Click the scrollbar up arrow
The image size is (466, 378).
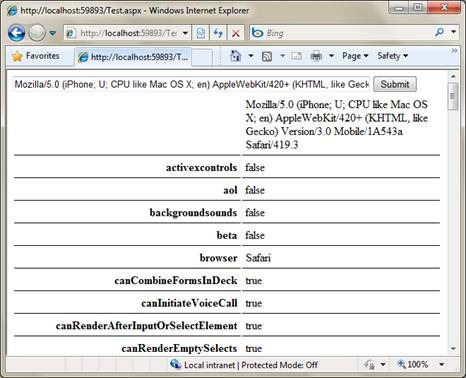click(x=453, y=76)
